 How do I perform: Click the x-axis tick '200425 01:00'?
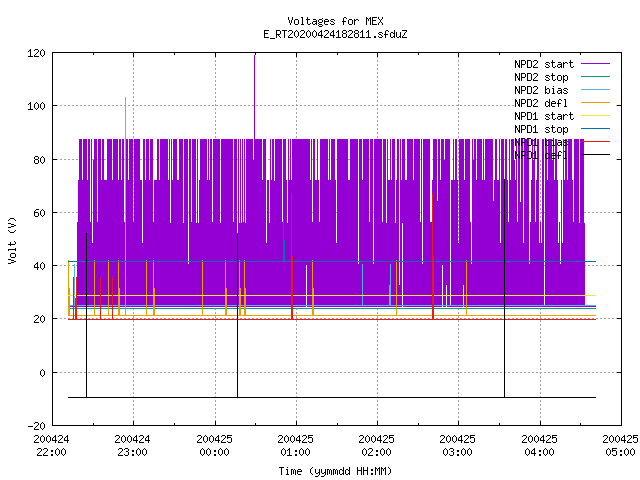tap(296, 446)
